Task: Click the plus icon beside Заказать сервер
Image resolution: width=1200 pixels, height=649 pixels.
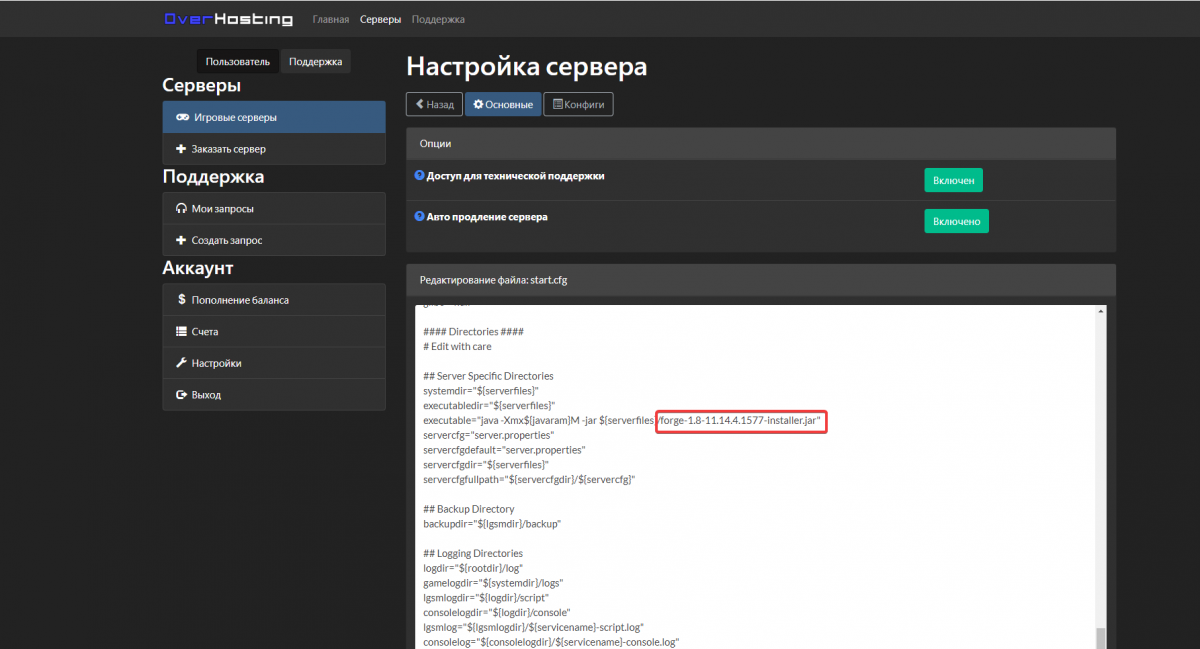Action: (181, 149)
